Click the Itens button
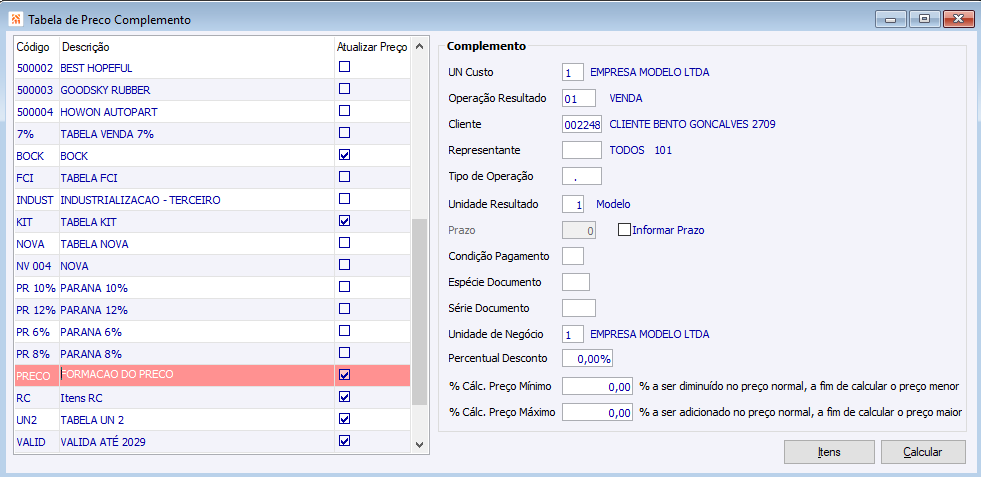981x477 pixels. (828, 452)
